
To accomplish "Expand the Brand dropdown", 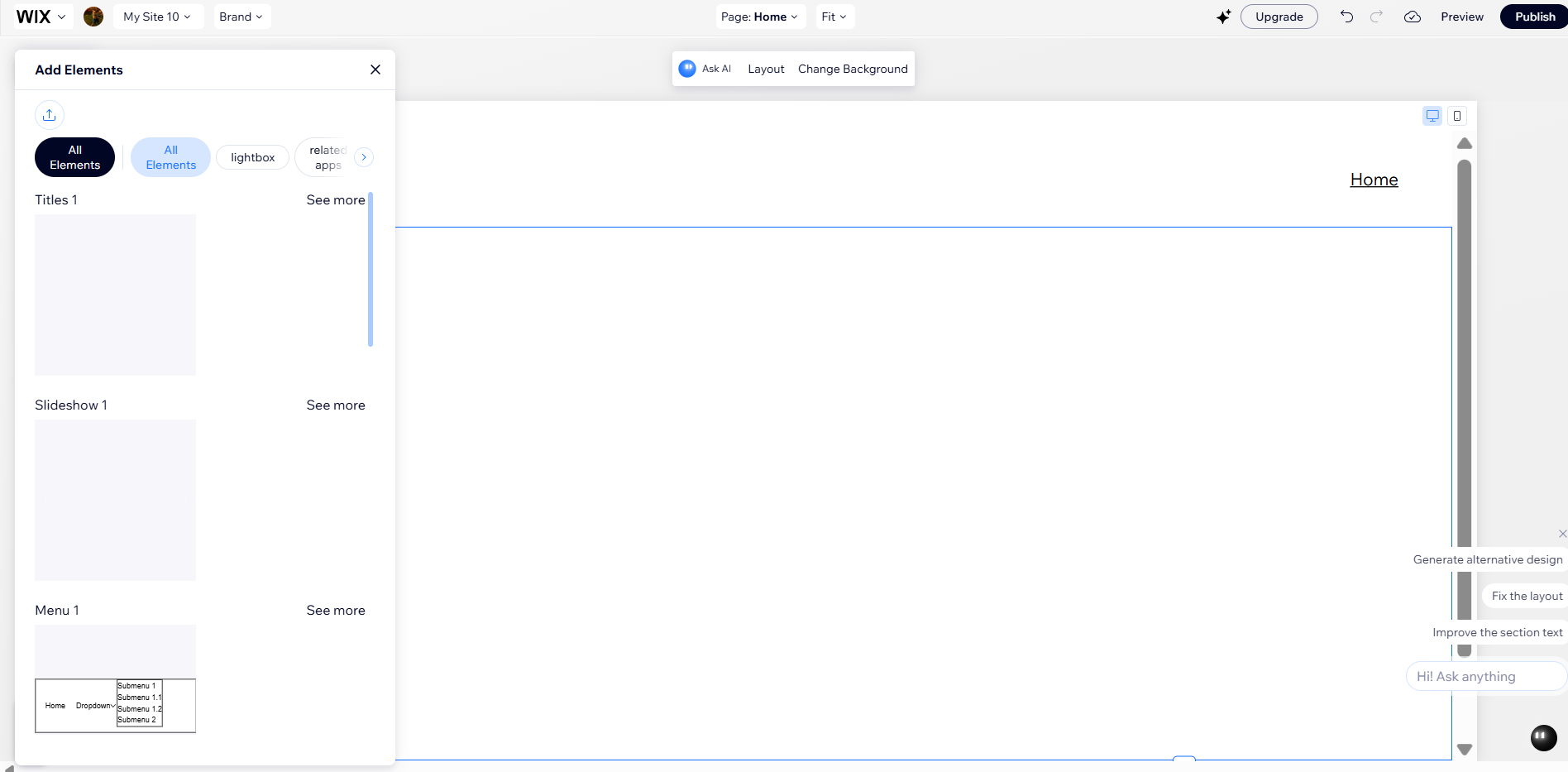I will pyautogui.click(x=241, y=17).
